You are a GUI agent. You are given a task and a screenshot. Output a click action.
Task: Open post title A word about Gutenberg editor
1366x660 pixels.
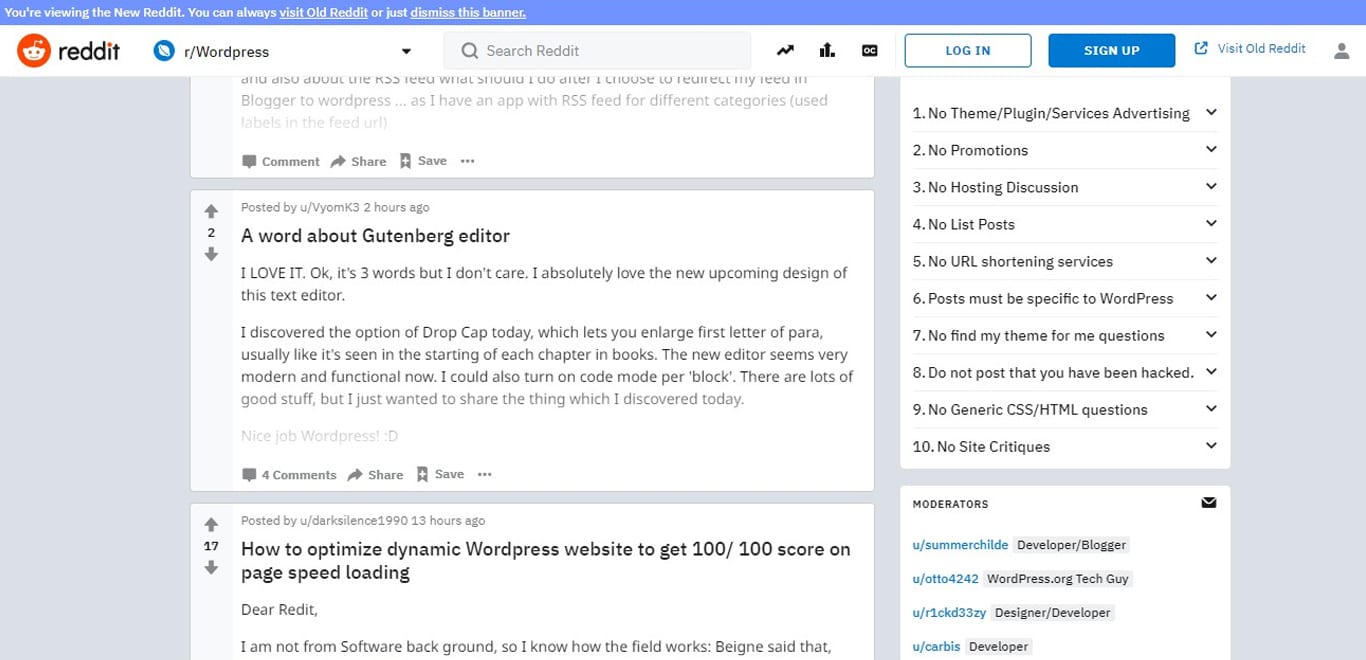(375, 236)
